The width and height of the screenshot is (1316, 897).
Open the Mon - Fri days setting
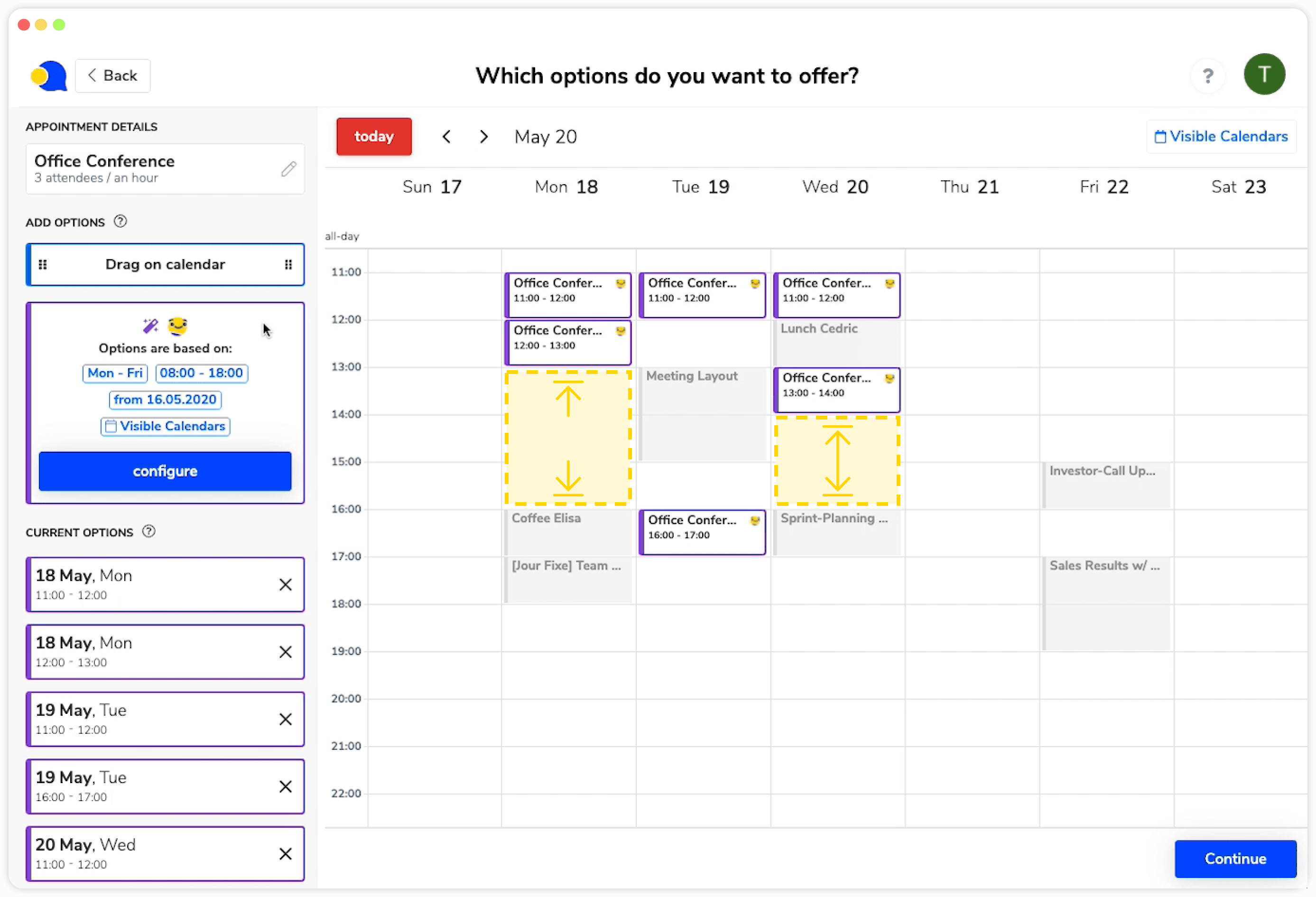tap(115, 374)
